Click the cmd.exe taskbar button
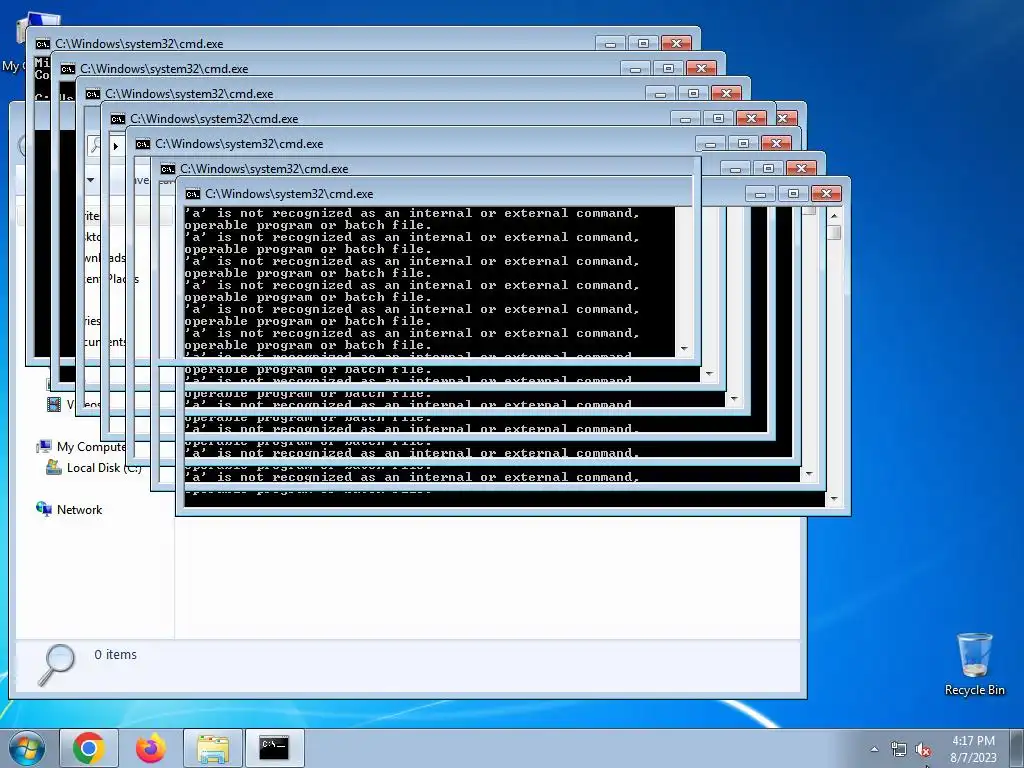This screenshot has height=768, width=1024. pos(274,748)
